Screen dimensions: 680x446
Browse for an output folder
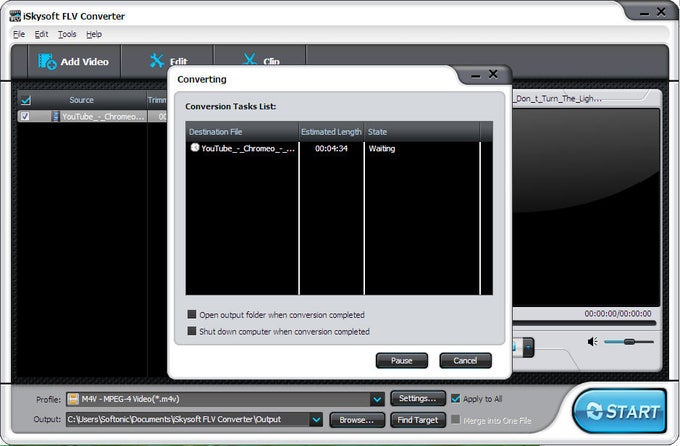coord(356,420)
